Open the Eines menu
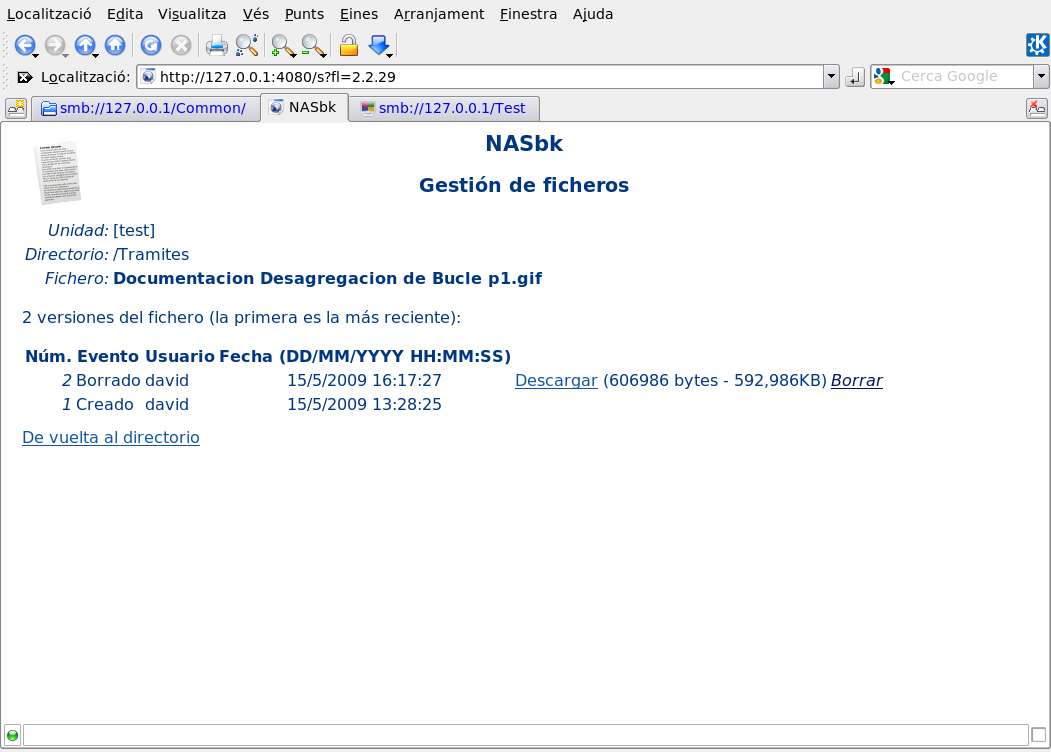1051x752 pixels. click(x=359, y=14)
